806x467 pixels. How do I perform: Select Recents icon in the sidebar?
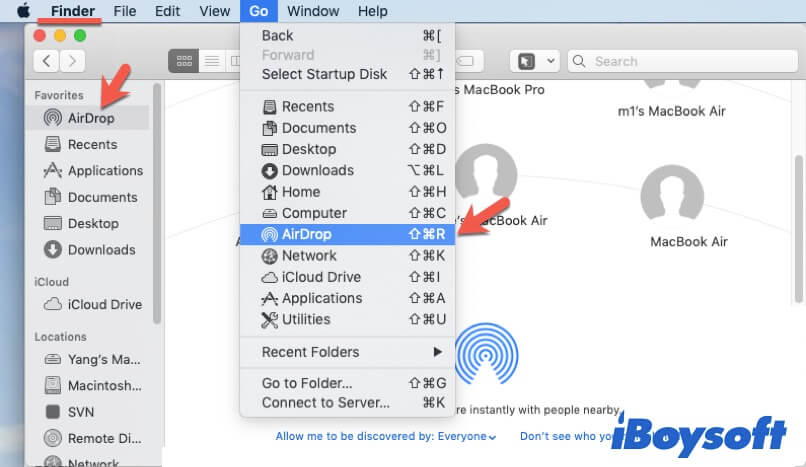(x=52, y=144)
